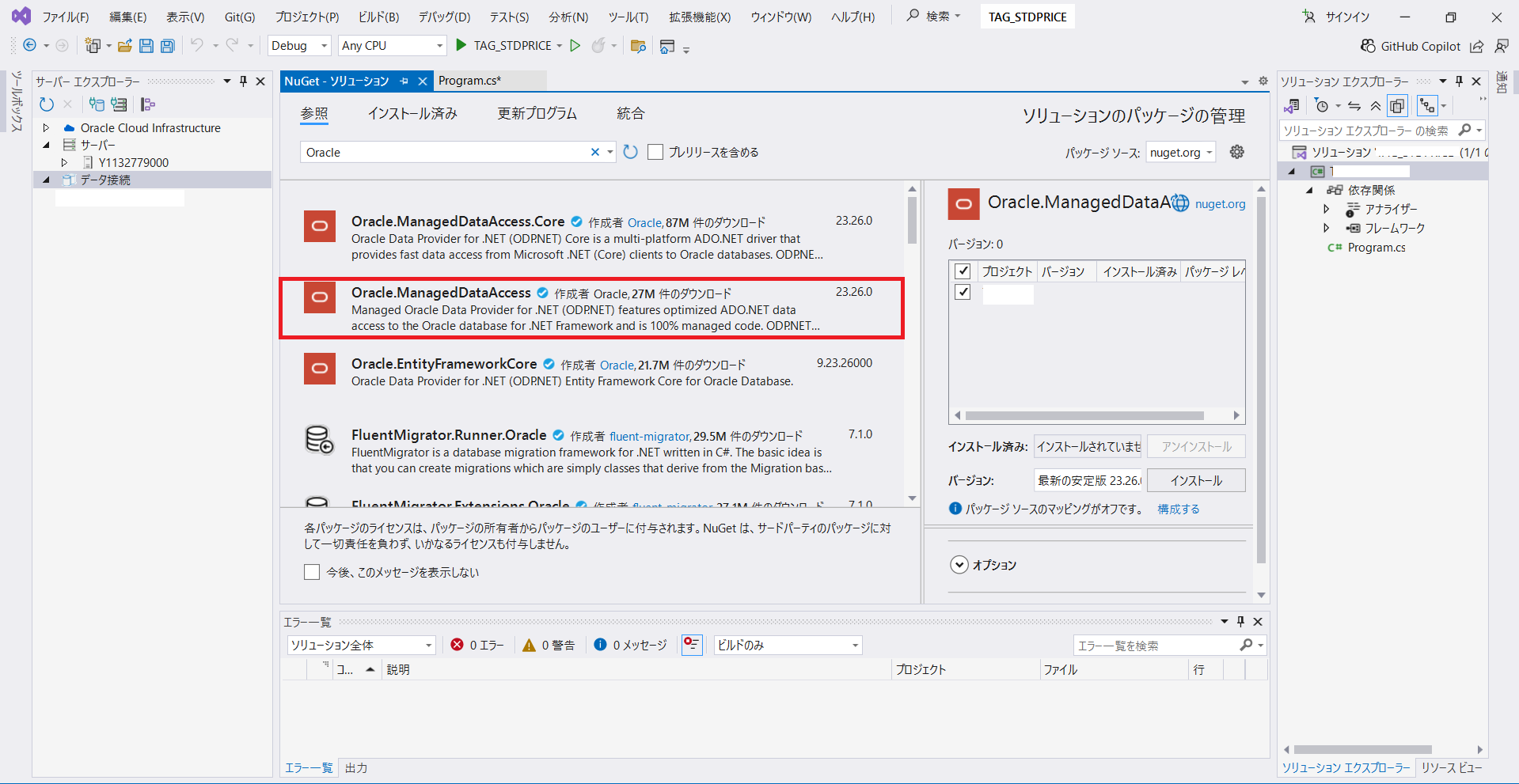Check the don't show this message again box
The width and height of the screenshot is (1519, 784).
[312, 572]
